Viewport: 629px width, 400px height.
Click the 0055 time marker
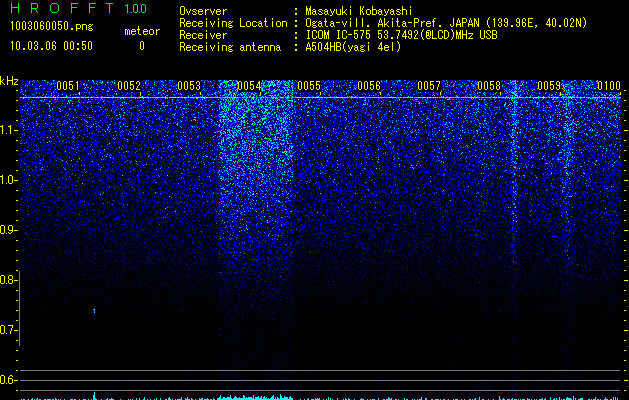tap(309, 86)
